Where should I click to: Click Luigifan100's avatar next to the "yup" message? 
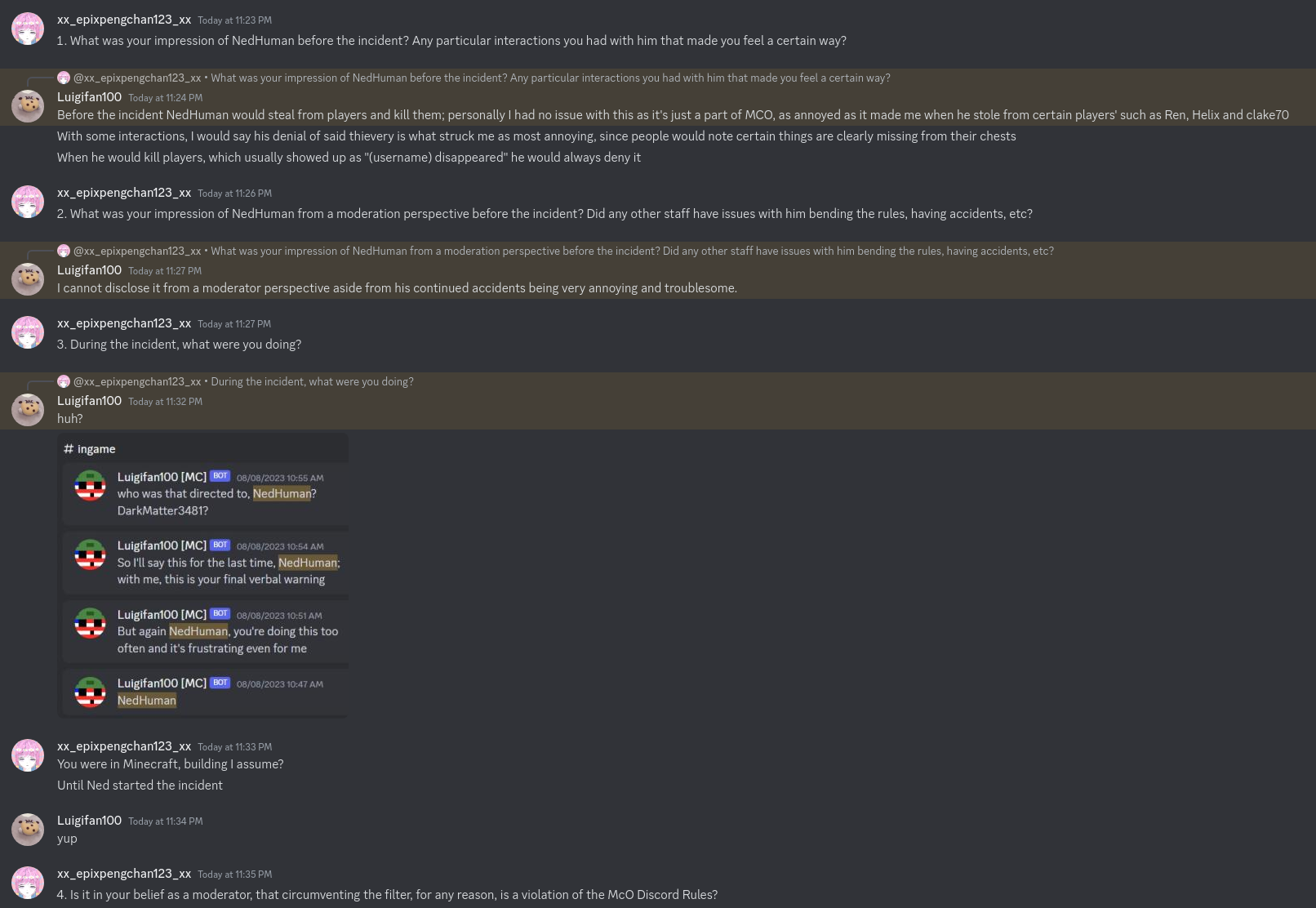[27, 830]
